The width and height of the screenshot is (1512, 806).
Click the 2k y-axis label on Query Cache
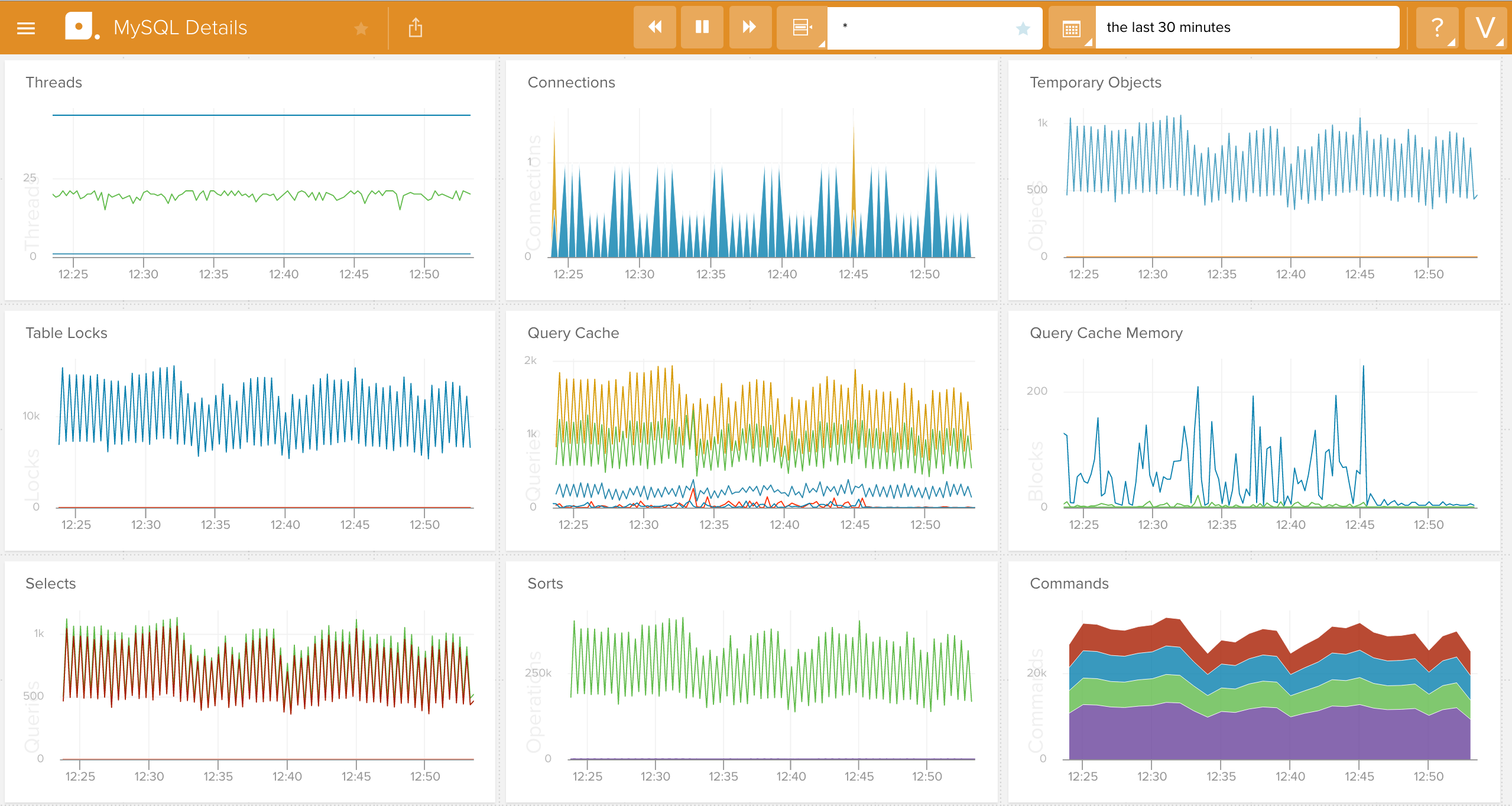(530, 360)
